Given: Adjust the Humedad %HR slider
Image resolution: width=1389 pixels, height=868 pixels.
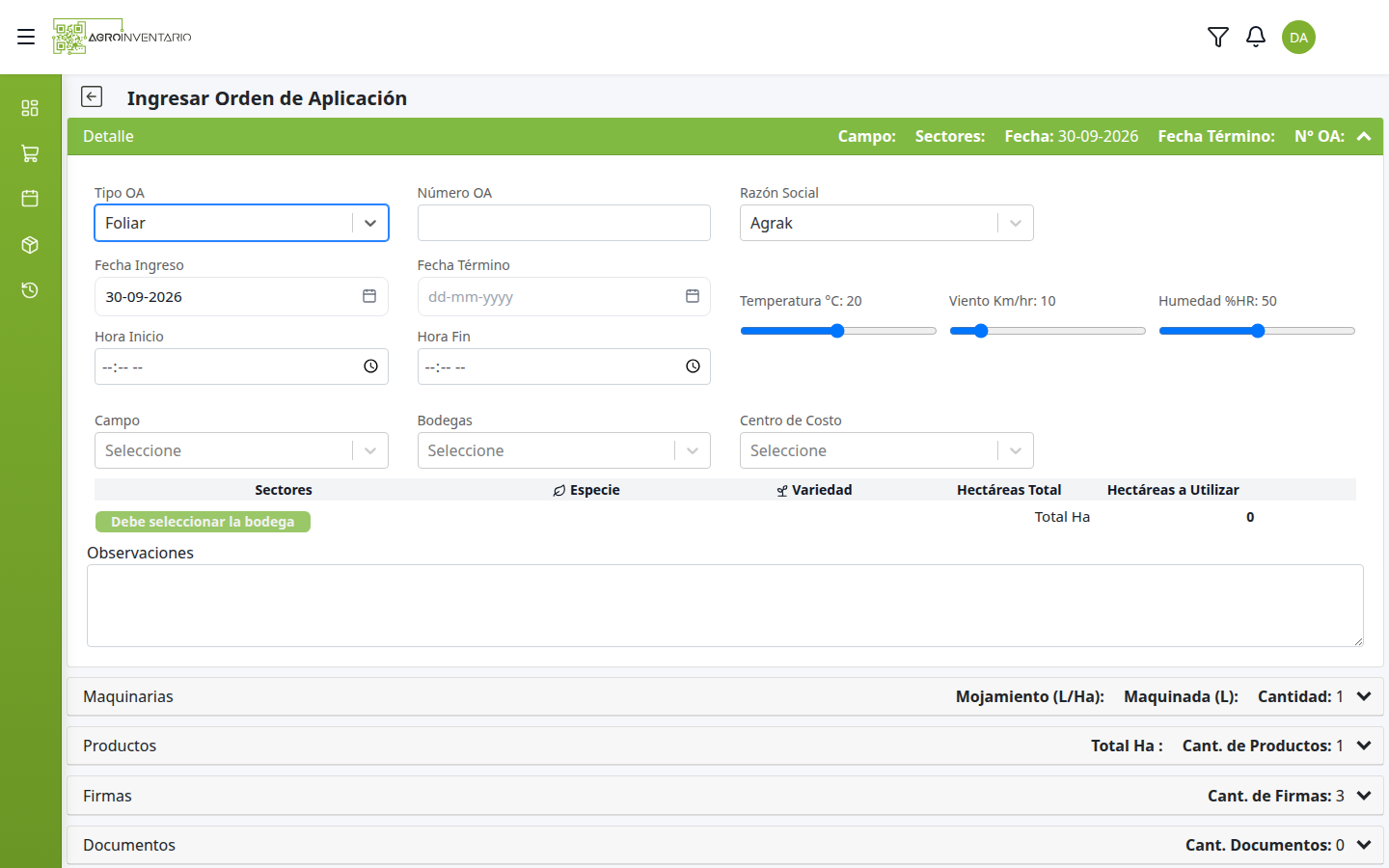Looking at the screenshot, I should pyautogui.click(x=1257, y=331).
